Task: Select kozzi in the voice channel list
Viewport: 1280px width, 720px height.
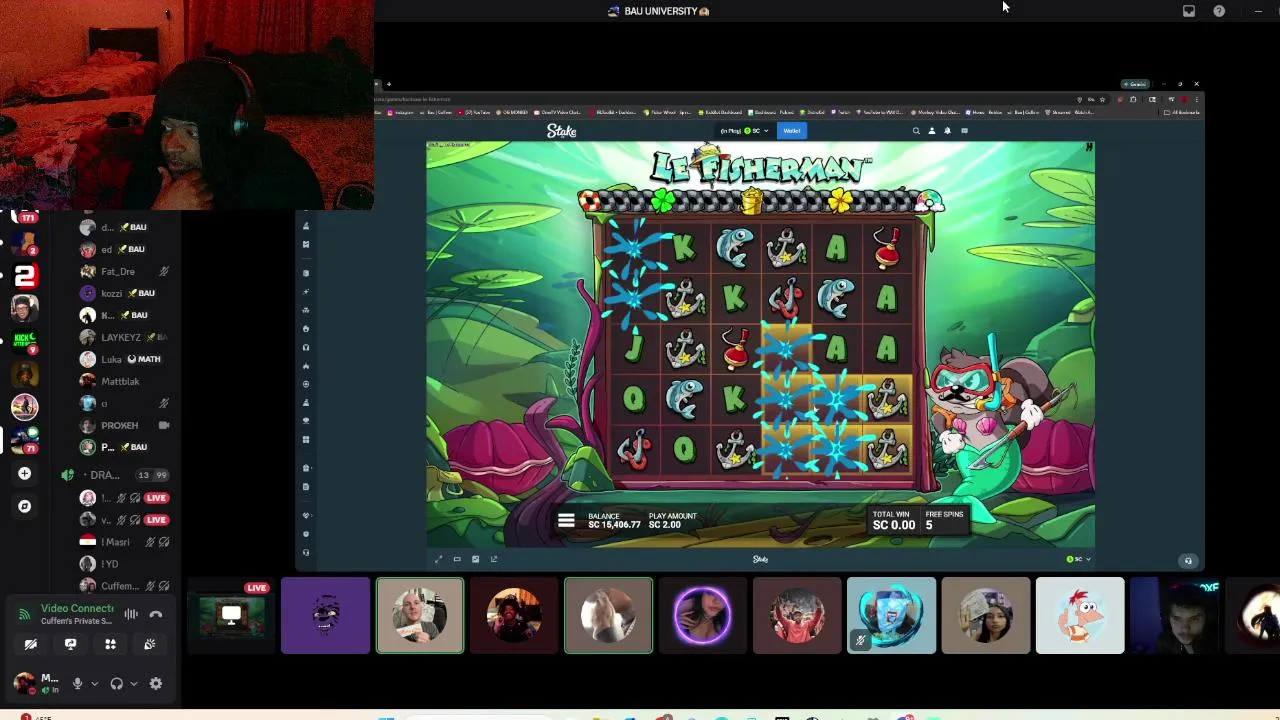Action: click(x=125, y=293)
